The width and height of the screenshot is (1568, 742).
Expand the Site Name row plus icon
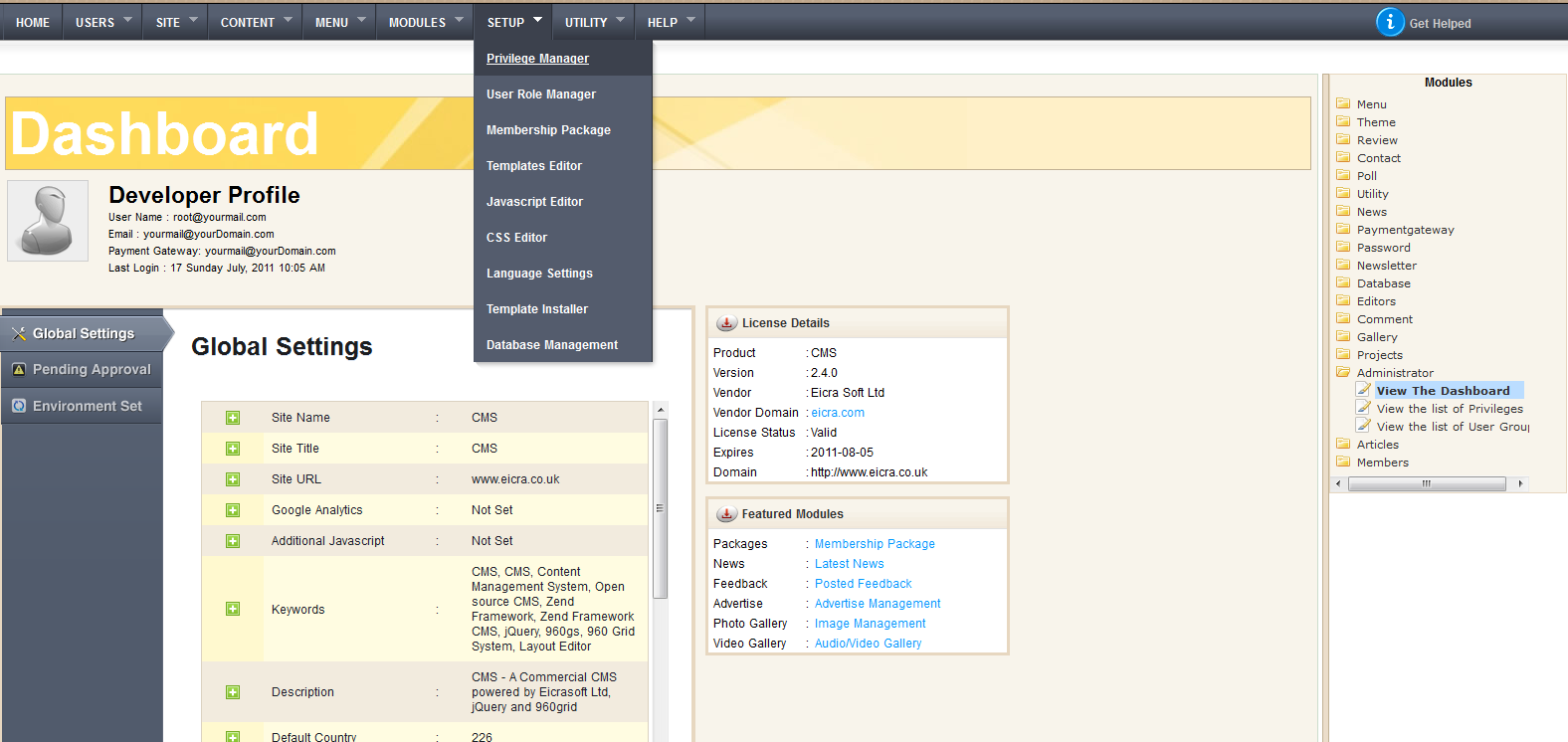[x=233, y=418]
